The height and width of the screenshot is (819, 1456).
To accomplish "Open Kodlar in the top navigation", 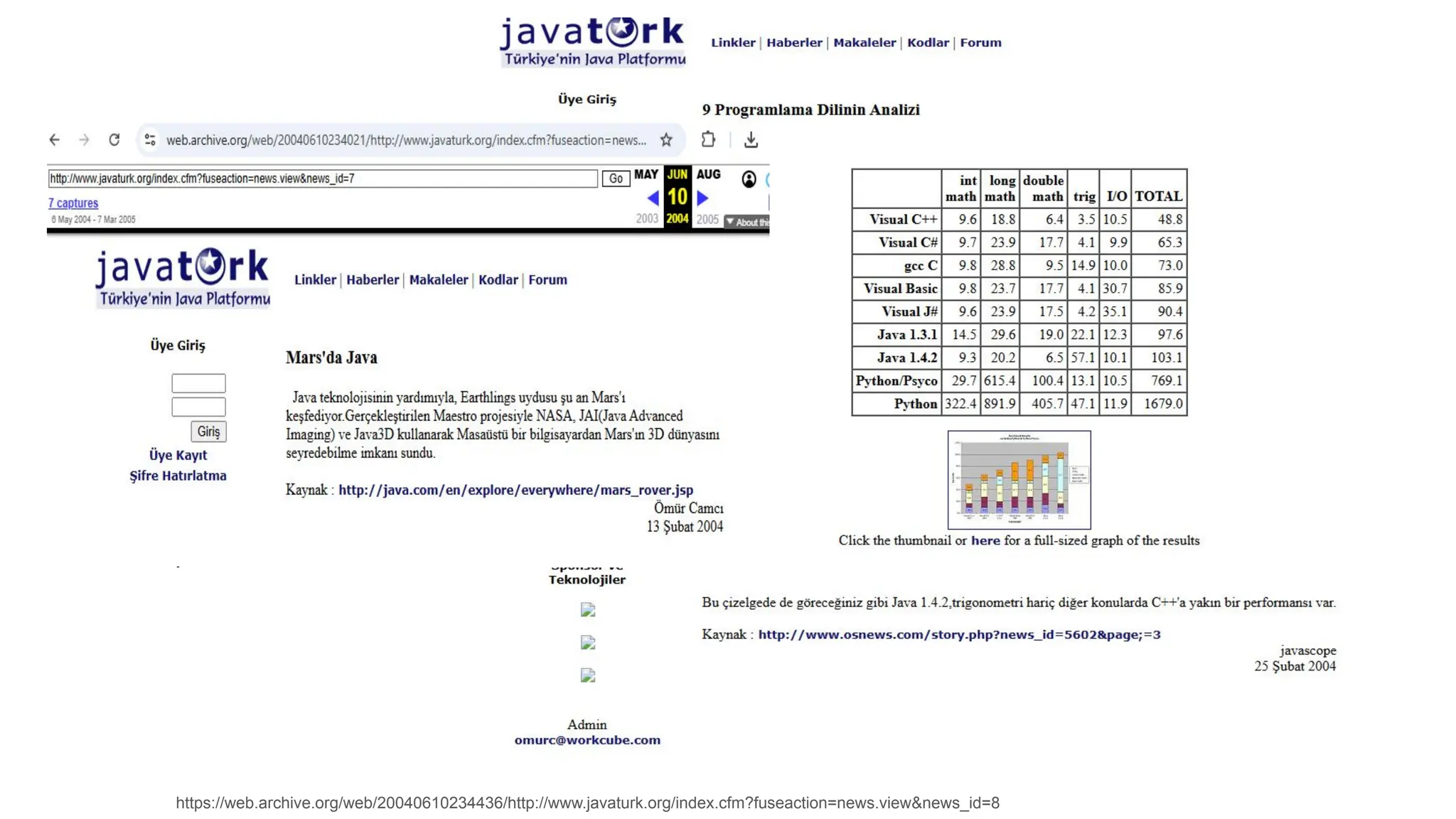I will (x=928, y=43).
